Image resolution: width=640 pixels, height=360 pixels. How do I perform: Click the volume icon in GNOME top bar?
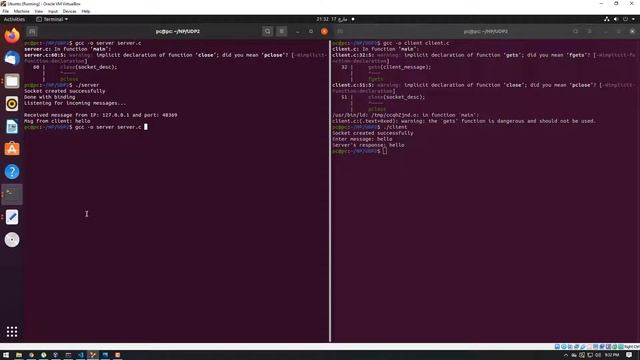point(616,19)
